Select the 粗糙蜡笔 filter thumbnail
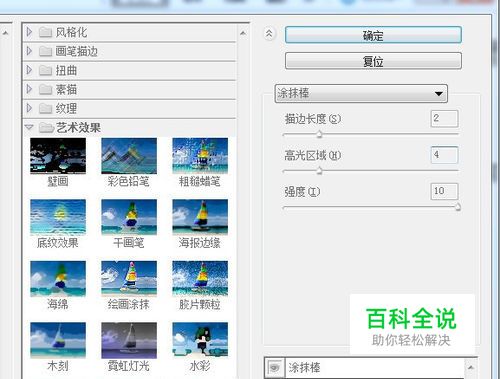The height and width of the screenshot is (379, 500). (200, 156)
